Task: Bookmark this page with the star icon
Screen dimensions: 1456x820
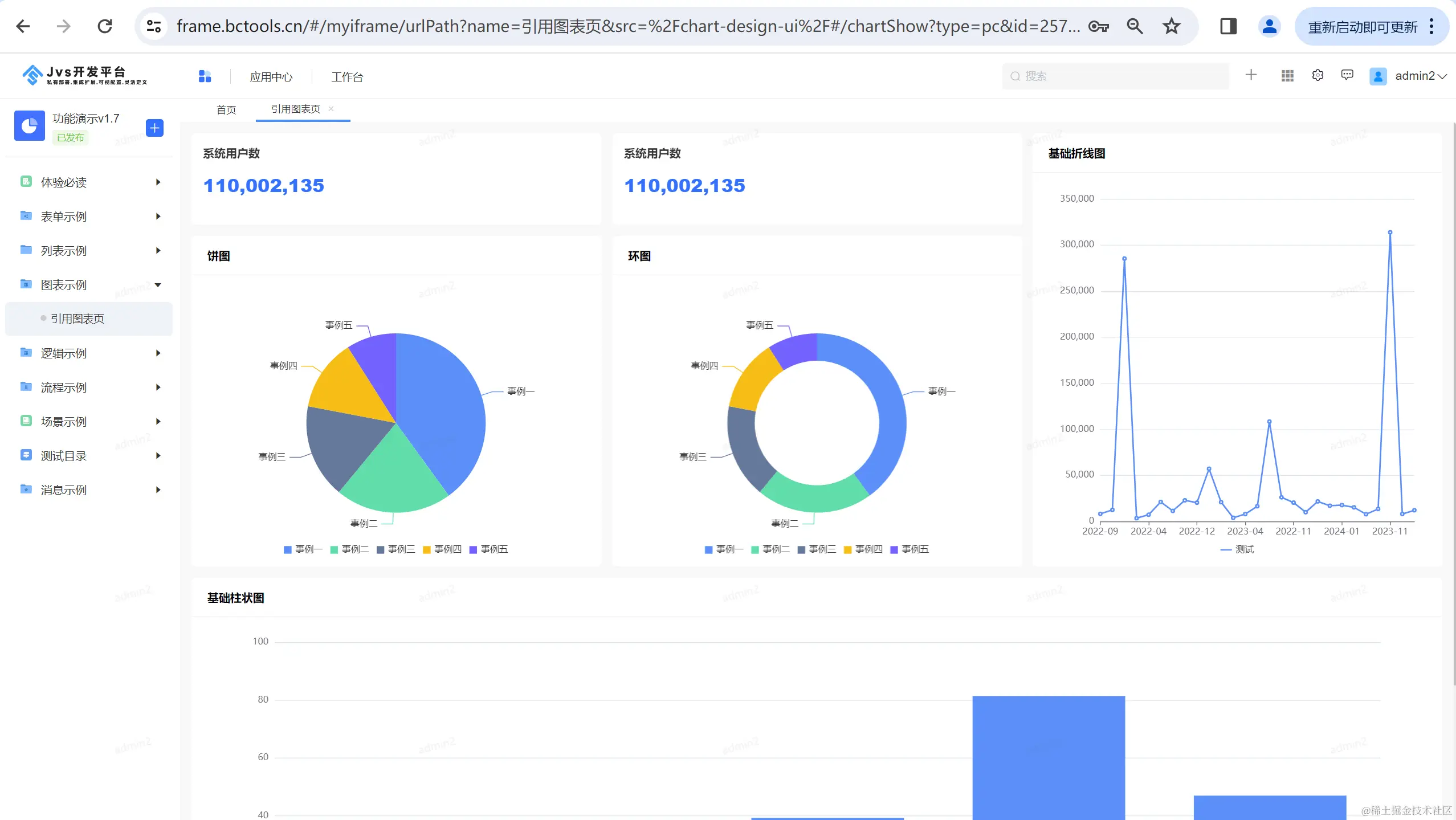Action: click(1171, 26)
